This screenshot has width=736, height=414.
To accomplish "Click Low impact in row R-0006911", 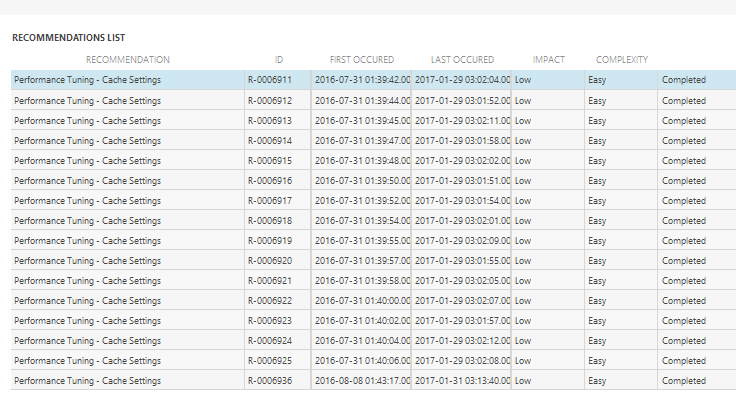I will pyautogui.click(x=523, y=80).
